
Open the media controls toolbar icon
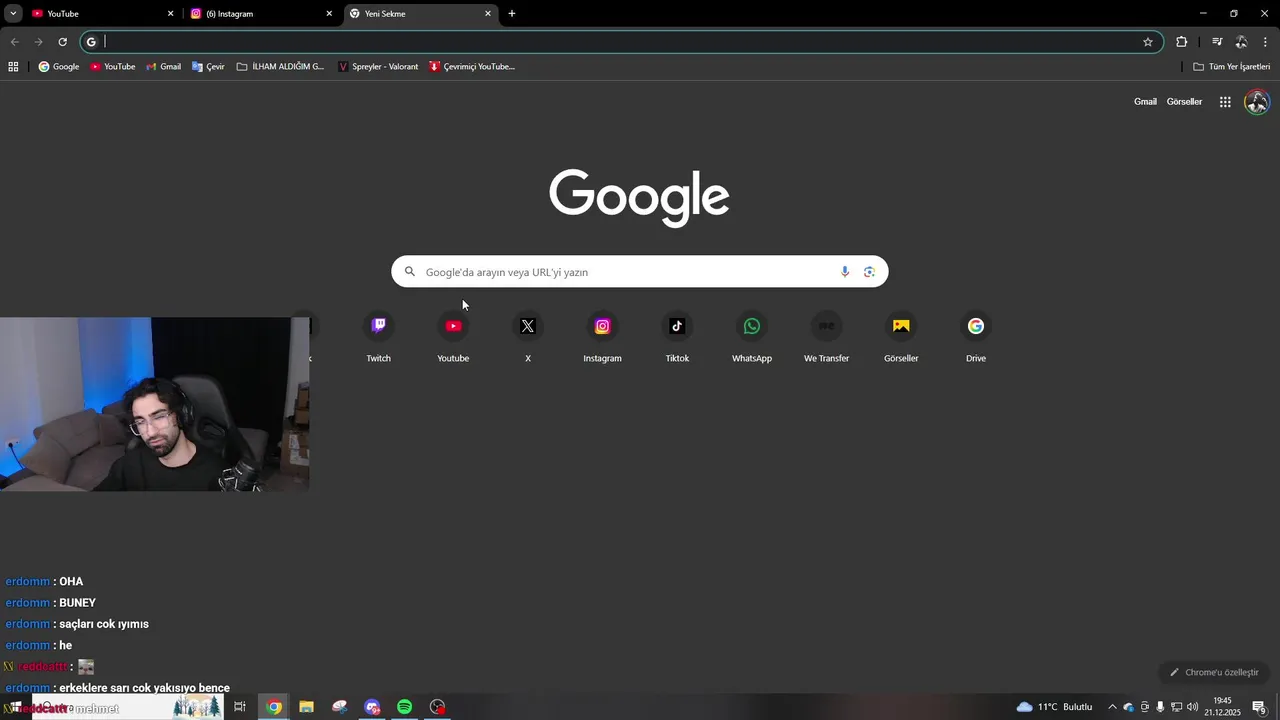click(x=1217, y=42)
